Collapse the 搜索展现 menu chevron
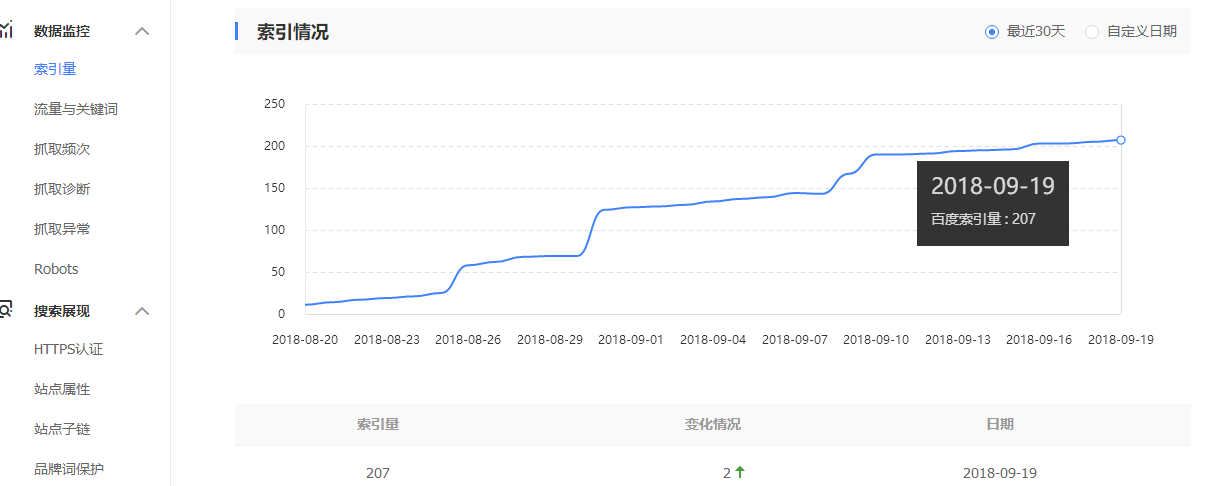The height and width of the screenshot is (486, 1212). 142,311
